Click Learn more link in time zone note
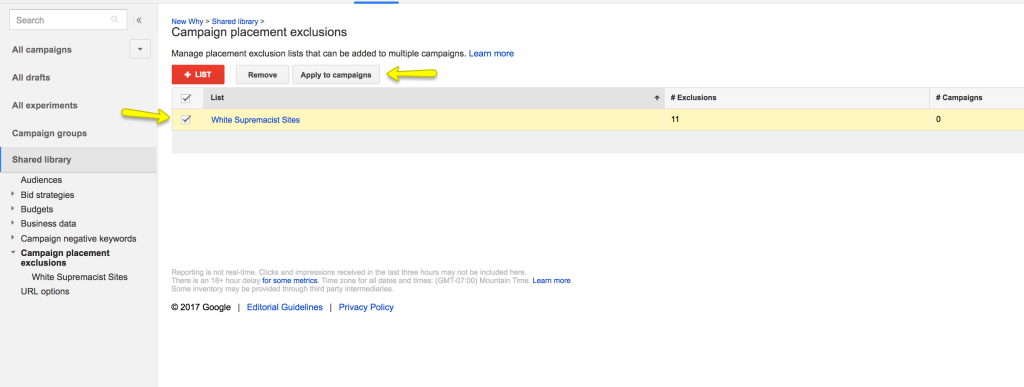 pos(552,281)
